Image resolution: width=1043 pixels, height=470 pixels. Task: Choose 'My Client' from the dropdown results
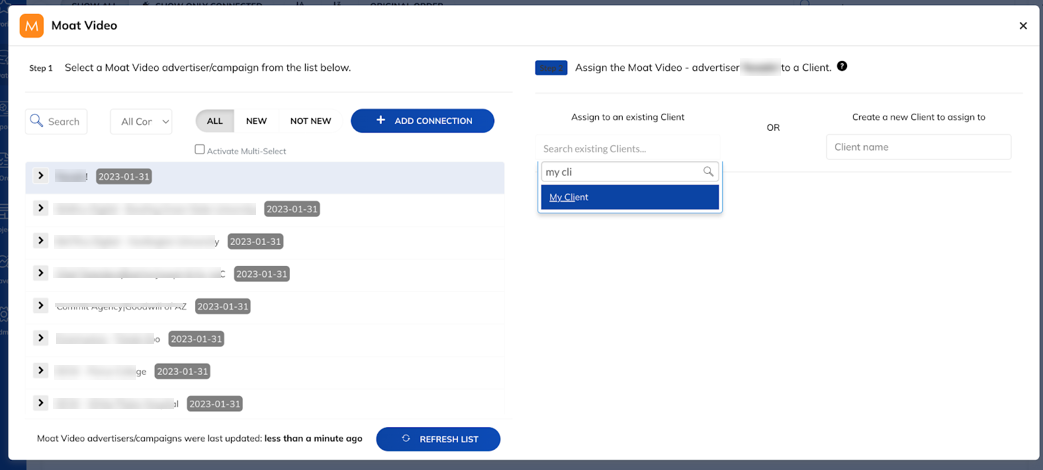[630, 197]
